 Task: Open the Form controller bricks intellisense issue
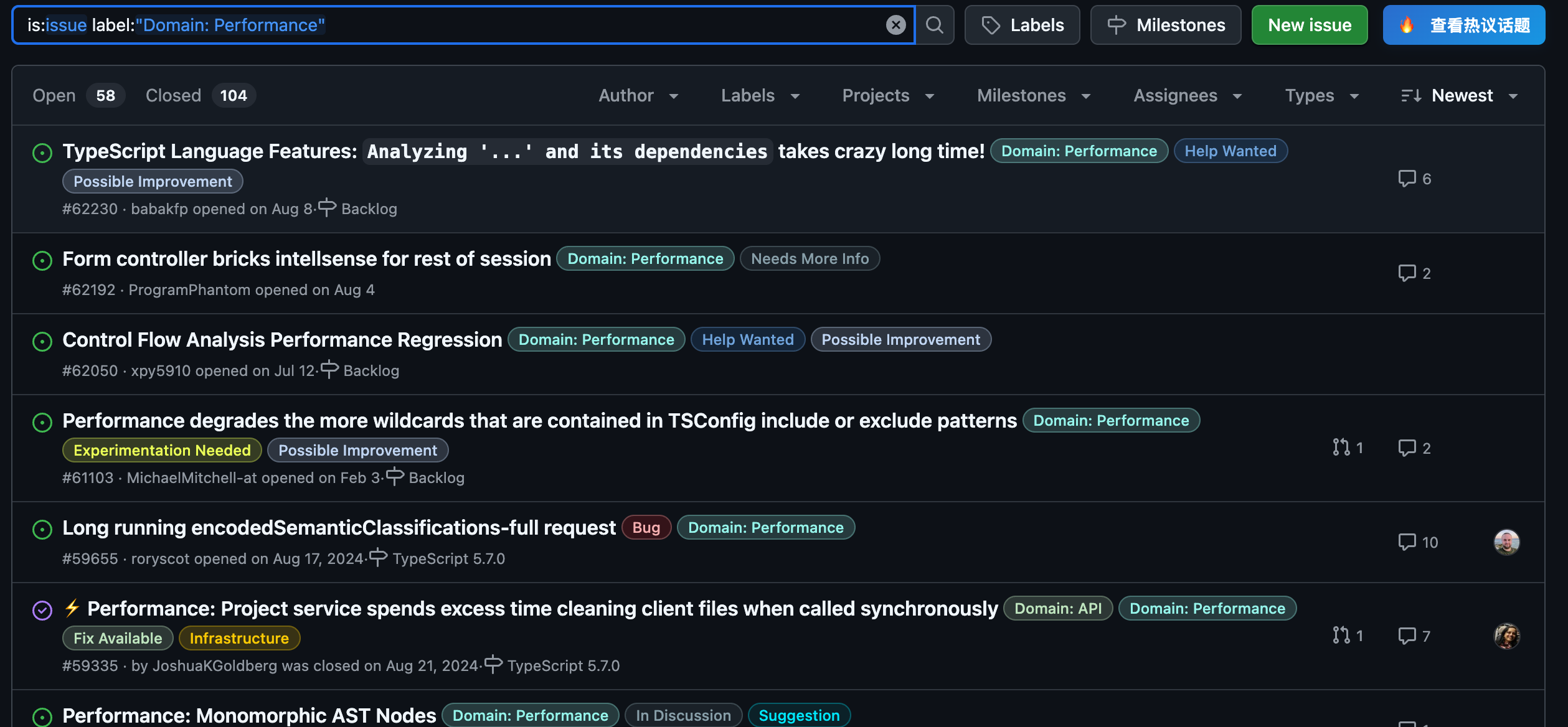click(x=306, y=259)
